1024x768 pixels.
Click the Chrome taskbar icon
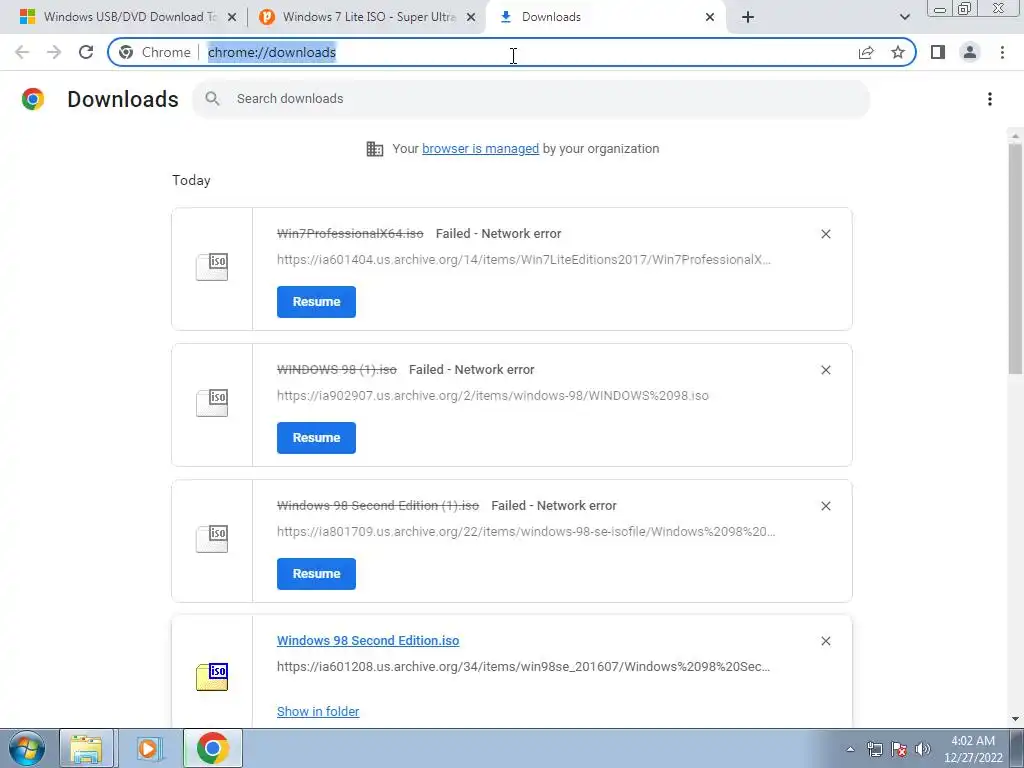coord(212,748)
